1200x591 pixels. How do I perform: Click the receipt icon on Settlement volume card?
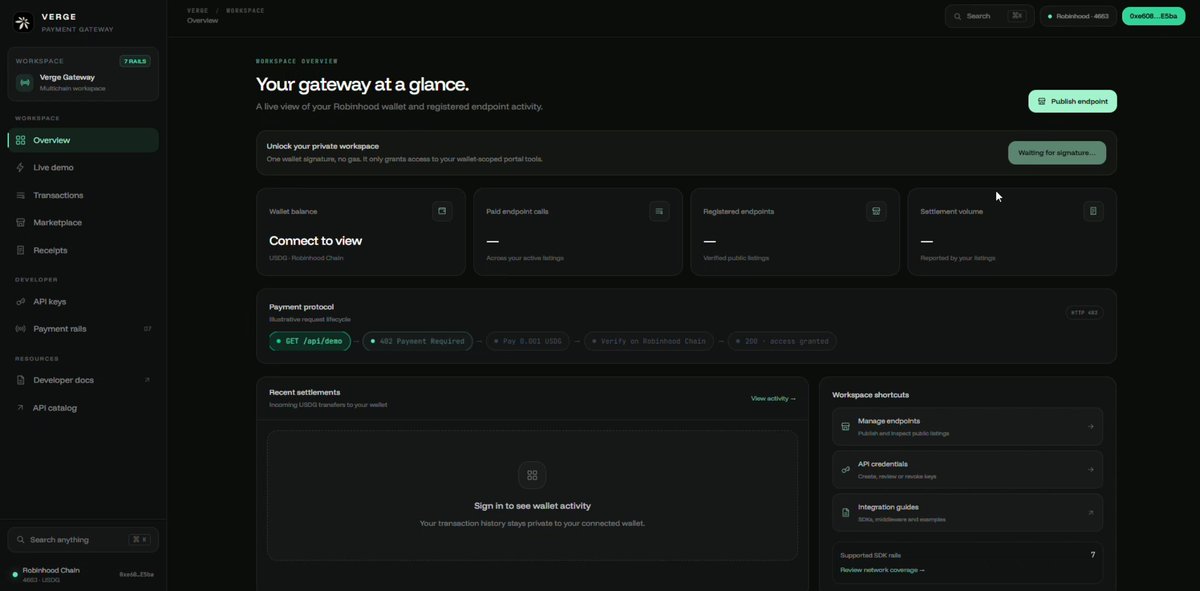click(1093, 211)
